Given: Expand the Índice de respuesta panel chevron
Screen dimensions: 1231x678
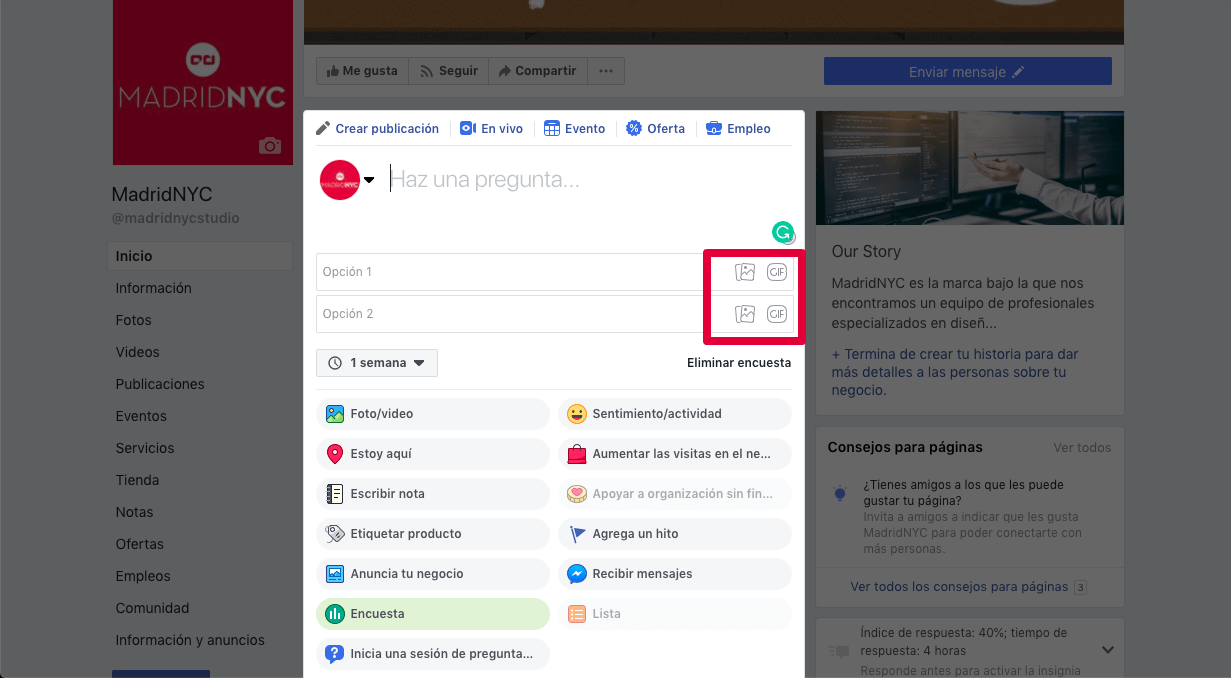Looking at the screenshot, I should [1108, 650].
